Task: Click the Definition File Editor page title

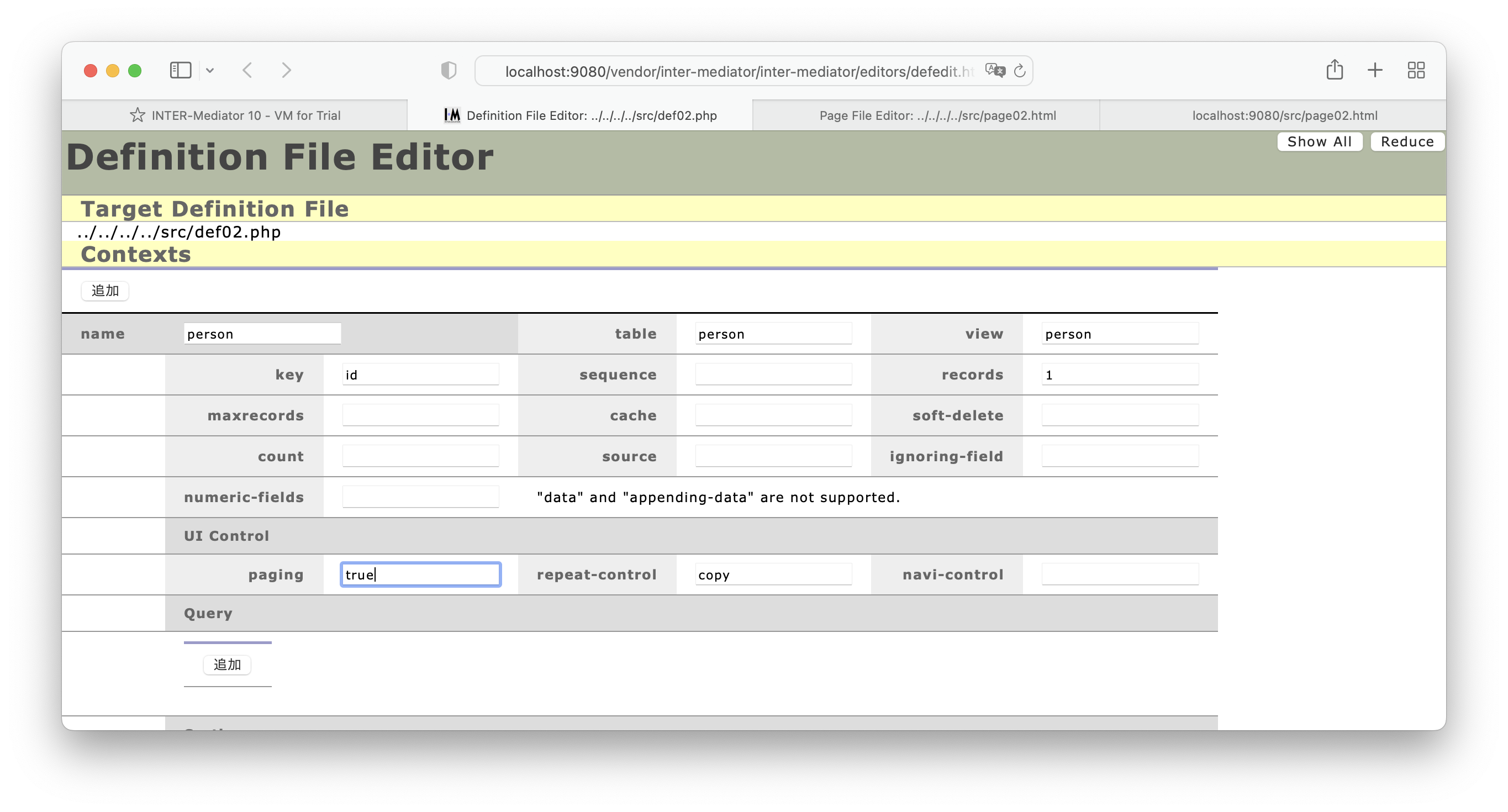Action: (x=280, y=157)
